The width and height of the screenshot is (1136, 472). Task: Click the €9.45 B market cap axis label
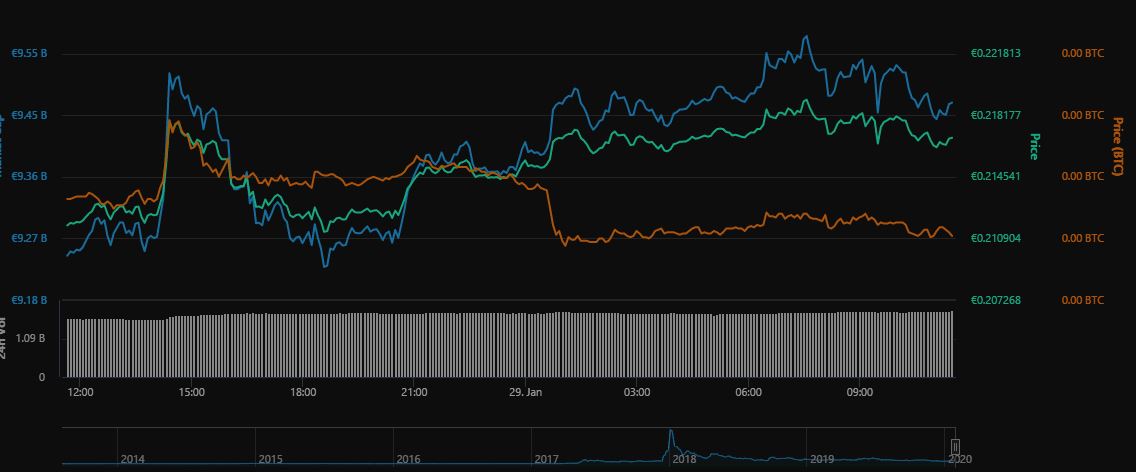click(29, 115)
